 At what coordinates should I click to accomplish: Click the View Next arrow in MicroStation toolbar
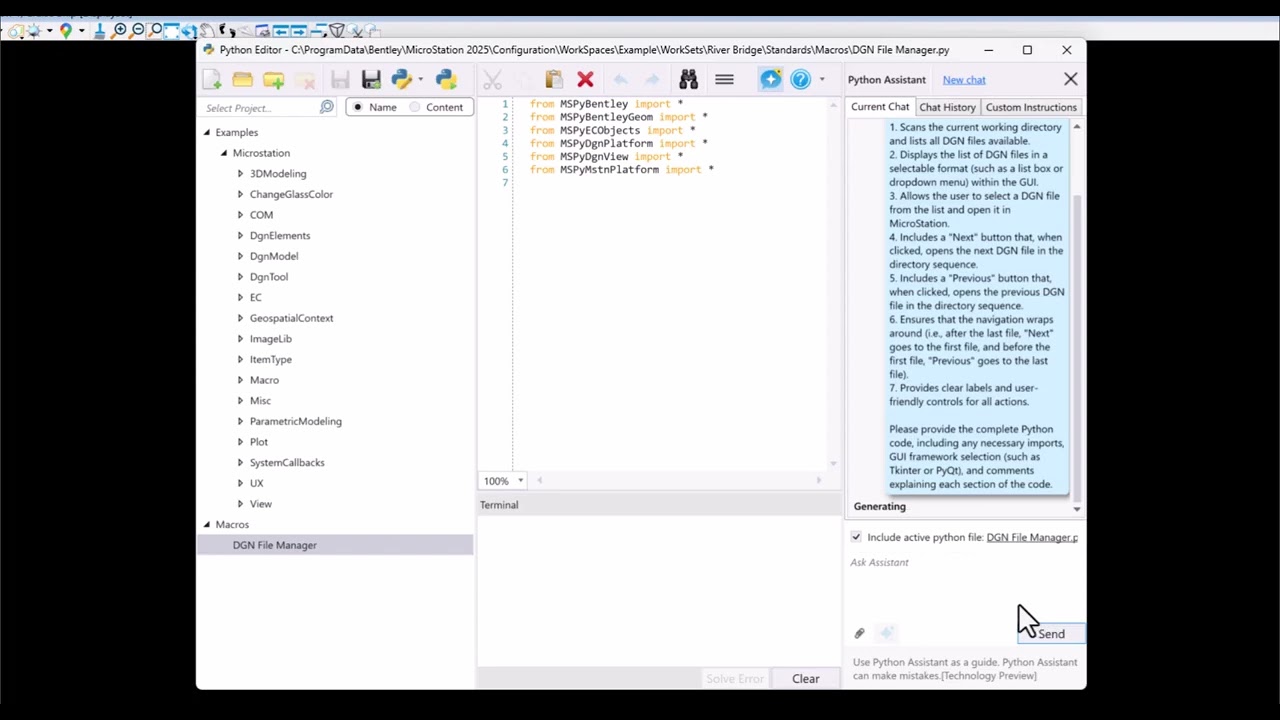[x=299, y=31]
